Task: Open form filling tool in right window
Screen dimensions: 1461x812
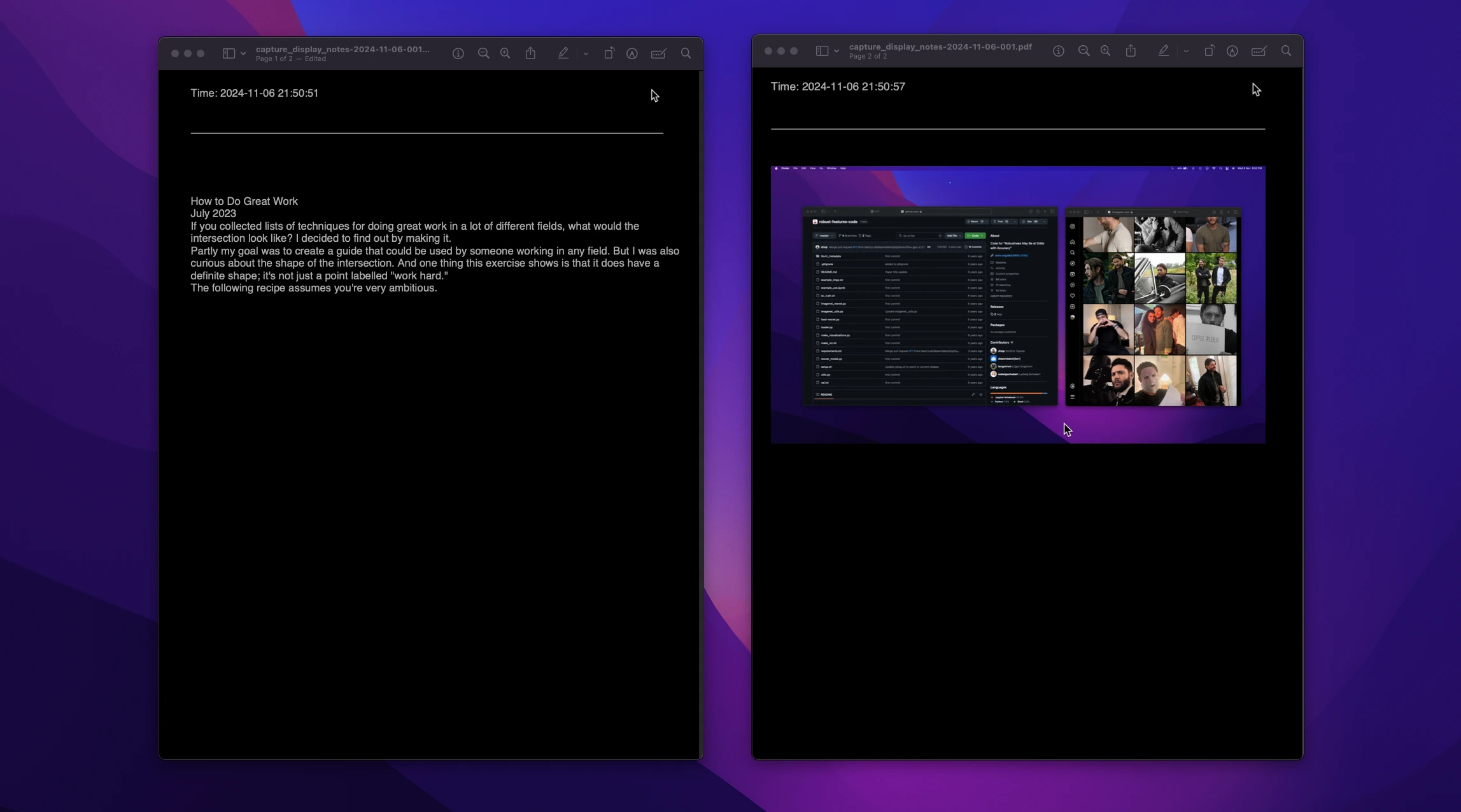Action: 1259,52
